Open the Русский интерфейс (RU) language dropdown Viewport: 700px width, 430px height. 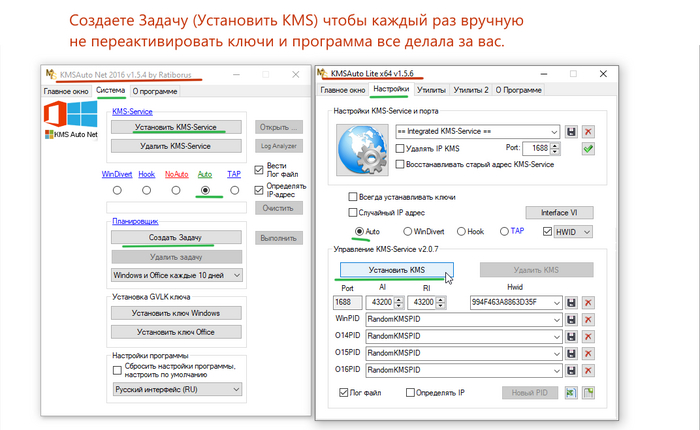pos(177,389)
